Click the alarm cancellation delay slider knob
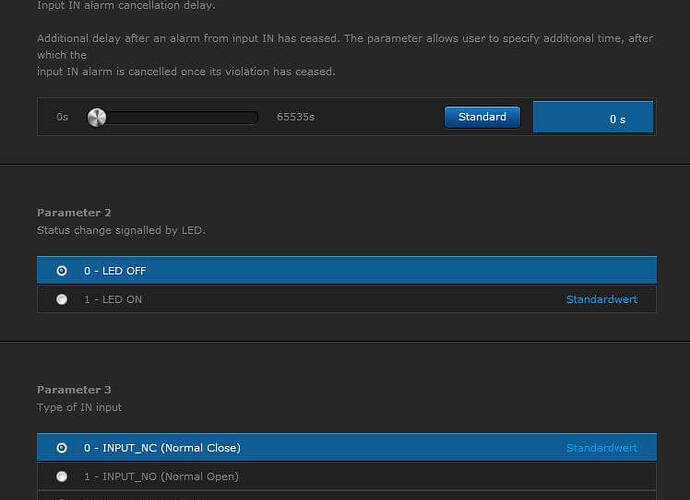 tap(97, 118)
